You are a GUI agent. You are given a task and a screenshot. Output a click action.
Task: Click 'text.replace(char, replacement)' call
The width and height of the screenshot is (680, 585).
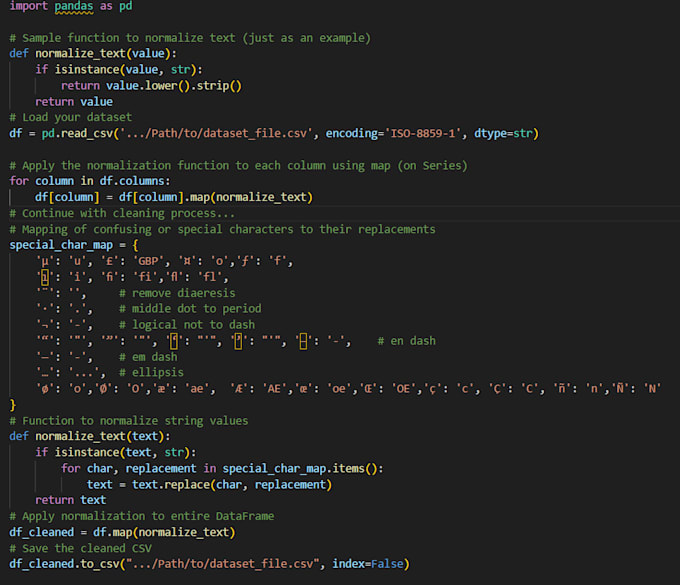pos(232,484)
